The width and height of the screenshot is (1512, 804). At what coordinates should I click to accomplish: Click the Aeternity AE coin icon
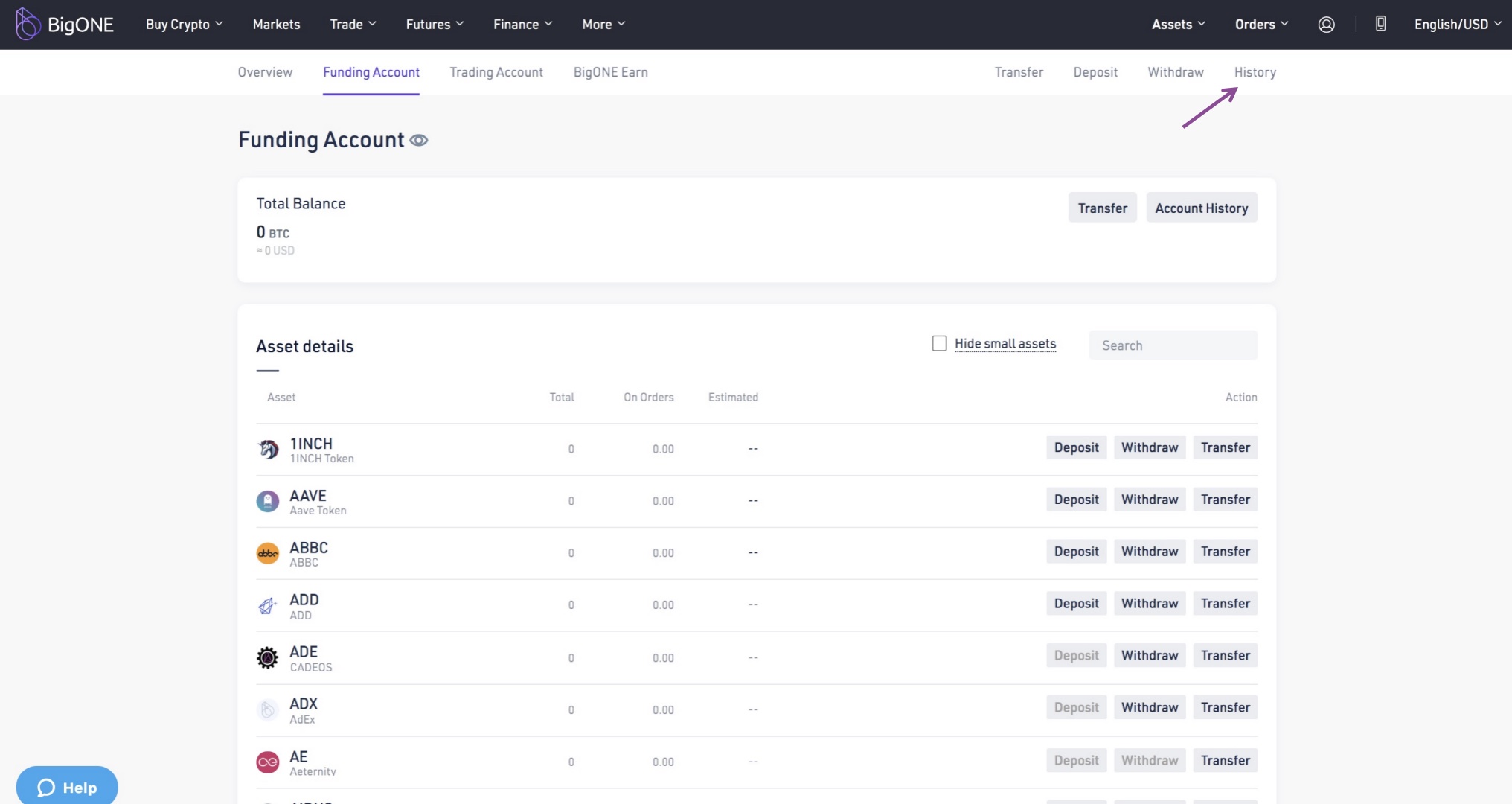click(x=268, y=762)
